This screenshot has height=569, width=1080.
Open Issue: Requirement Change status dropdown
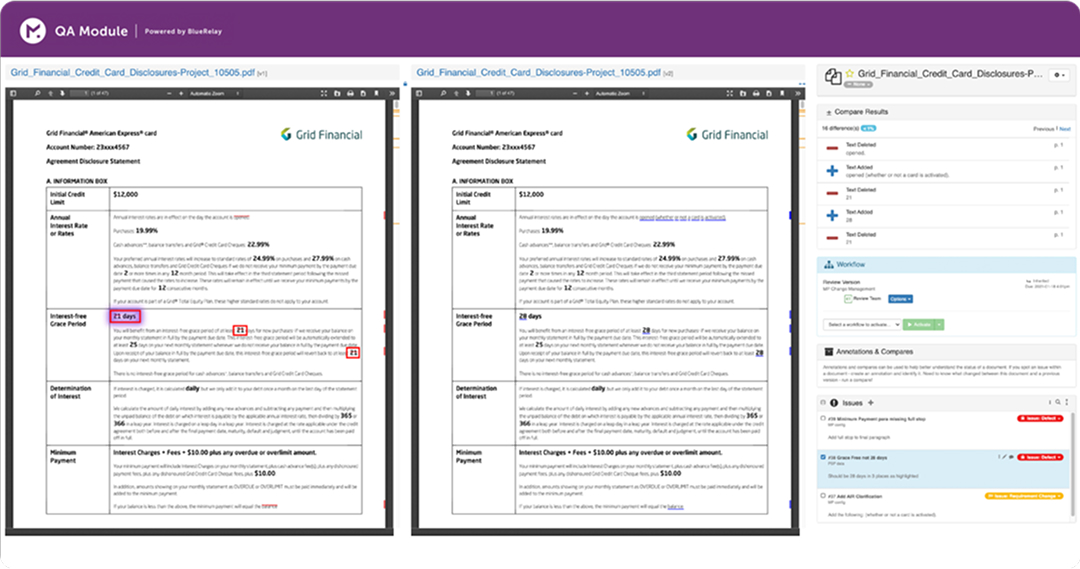[x=1024, y=495]
